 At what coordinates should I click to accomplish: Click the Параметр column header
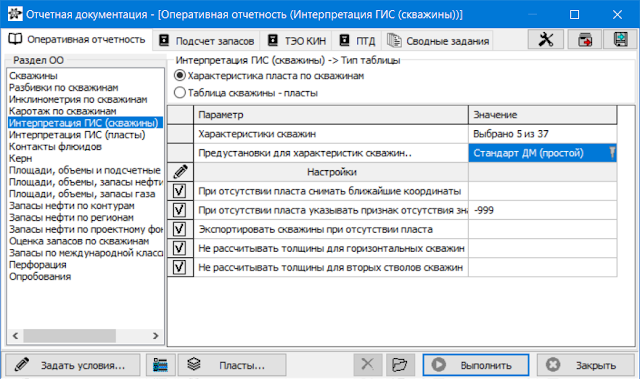pyautogui.click(x=331, y=115)
